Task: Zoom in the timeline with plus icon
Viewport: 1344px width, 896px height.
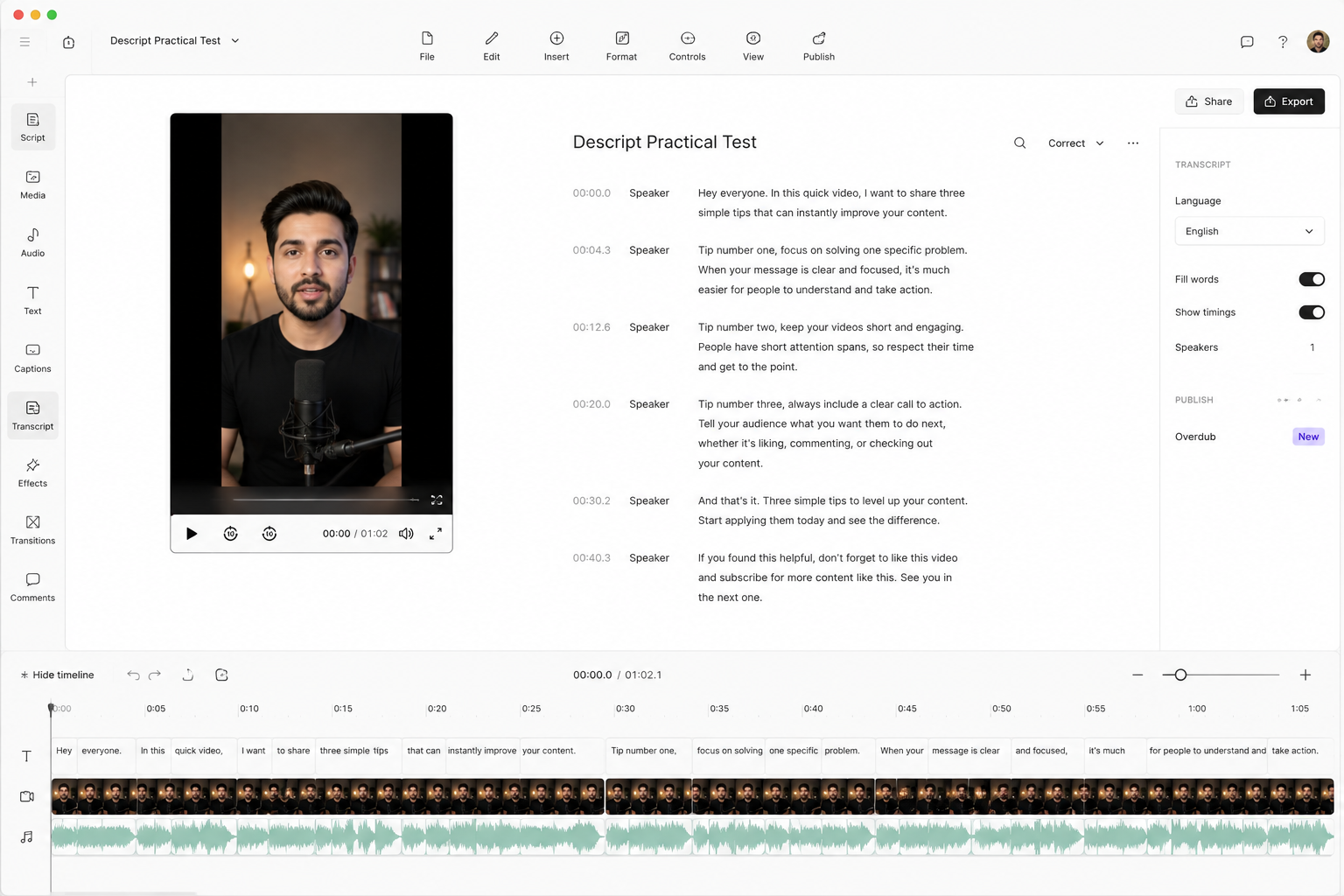Action: coord(1305,675)
